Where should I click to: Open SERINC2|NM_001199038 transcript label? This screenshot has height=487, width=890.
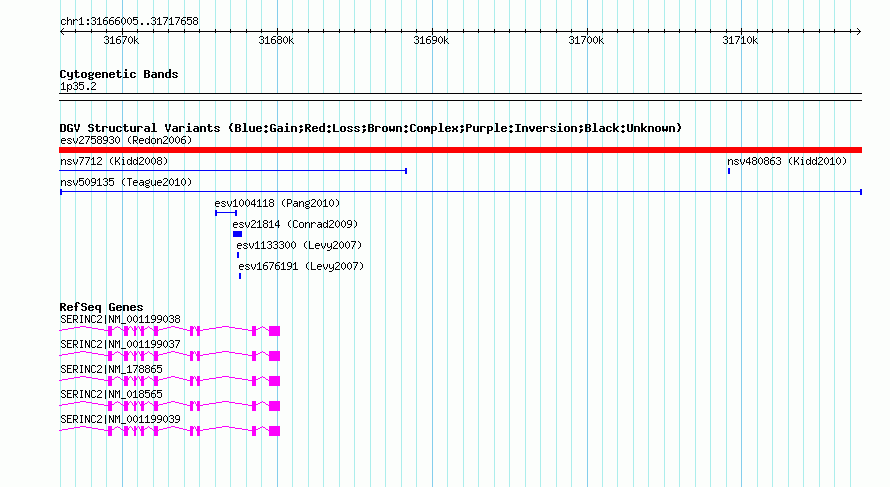[120, 320]
